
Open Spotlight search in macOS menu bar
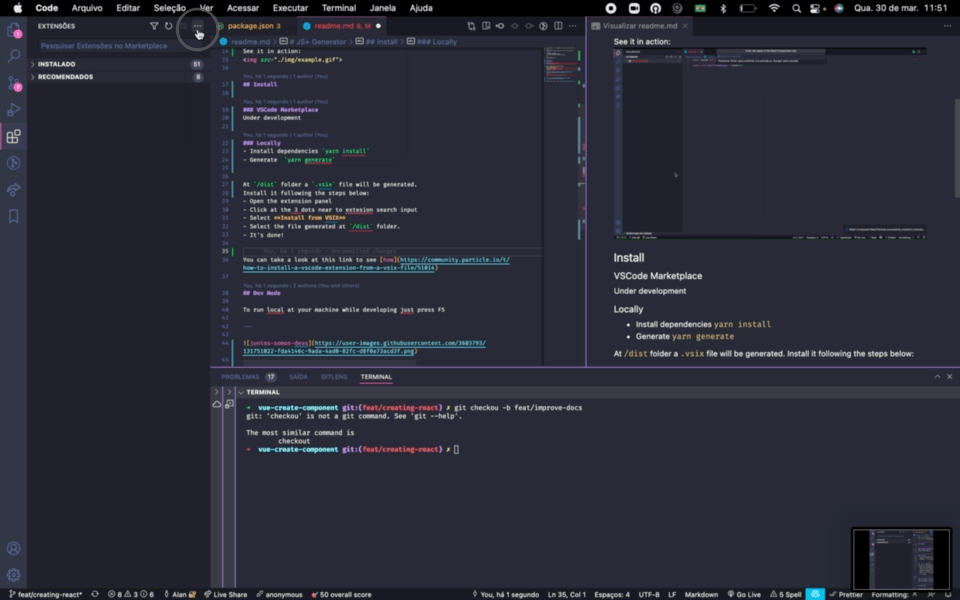[796, 8]
